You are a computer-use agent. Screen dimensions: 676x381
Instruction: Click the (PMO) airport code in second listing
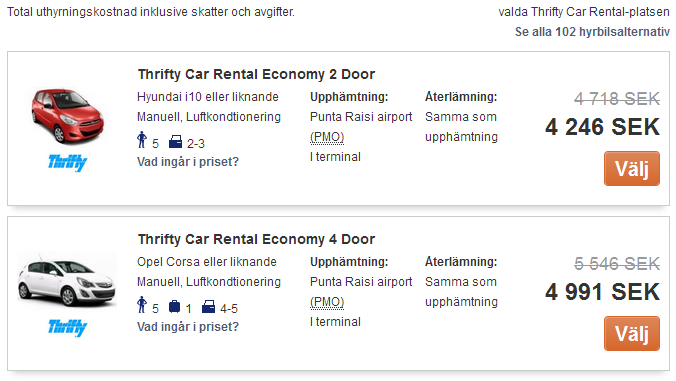click(327, 302)
